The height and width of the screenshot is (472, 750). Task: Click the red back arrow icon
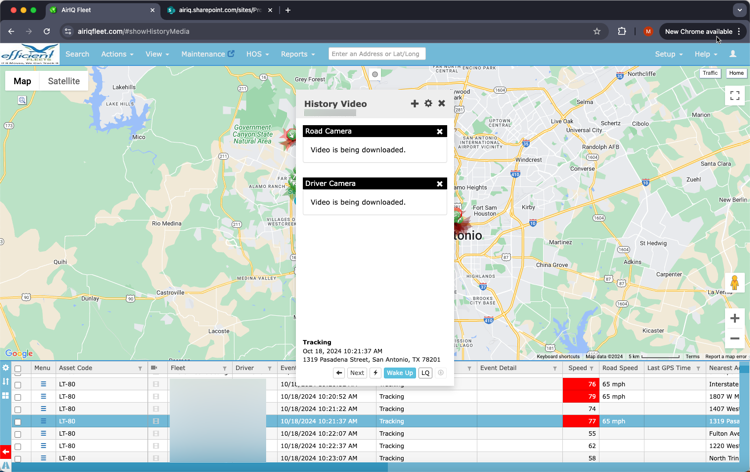pyautogui.click(x=5, y=451)
